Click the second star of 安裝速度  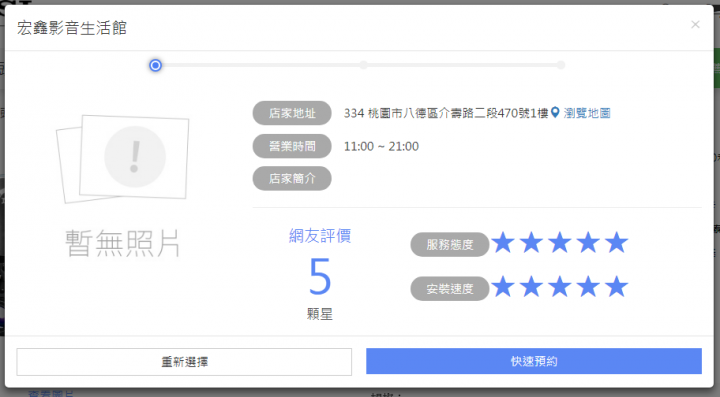532,286
